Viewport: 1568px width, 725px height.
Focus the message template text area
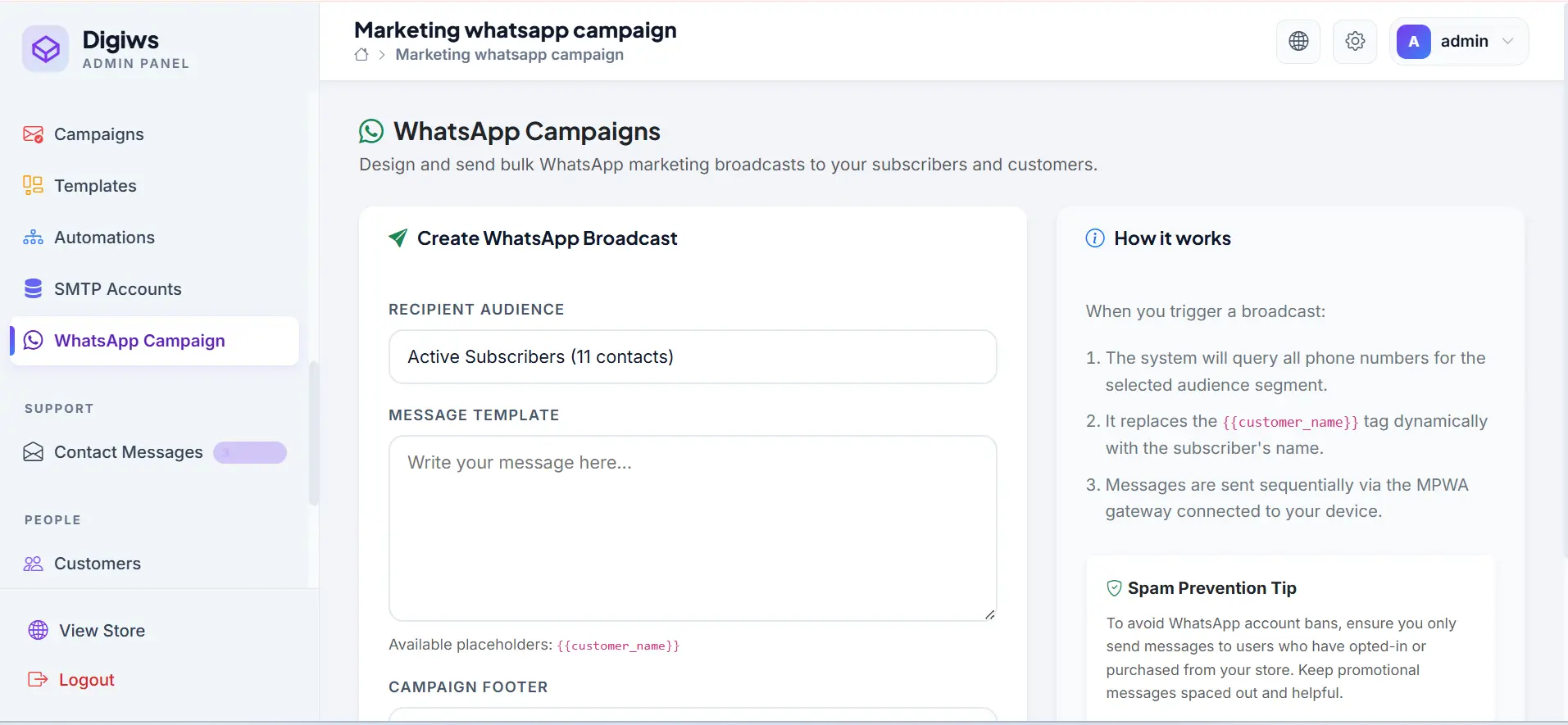click(693, 528)
